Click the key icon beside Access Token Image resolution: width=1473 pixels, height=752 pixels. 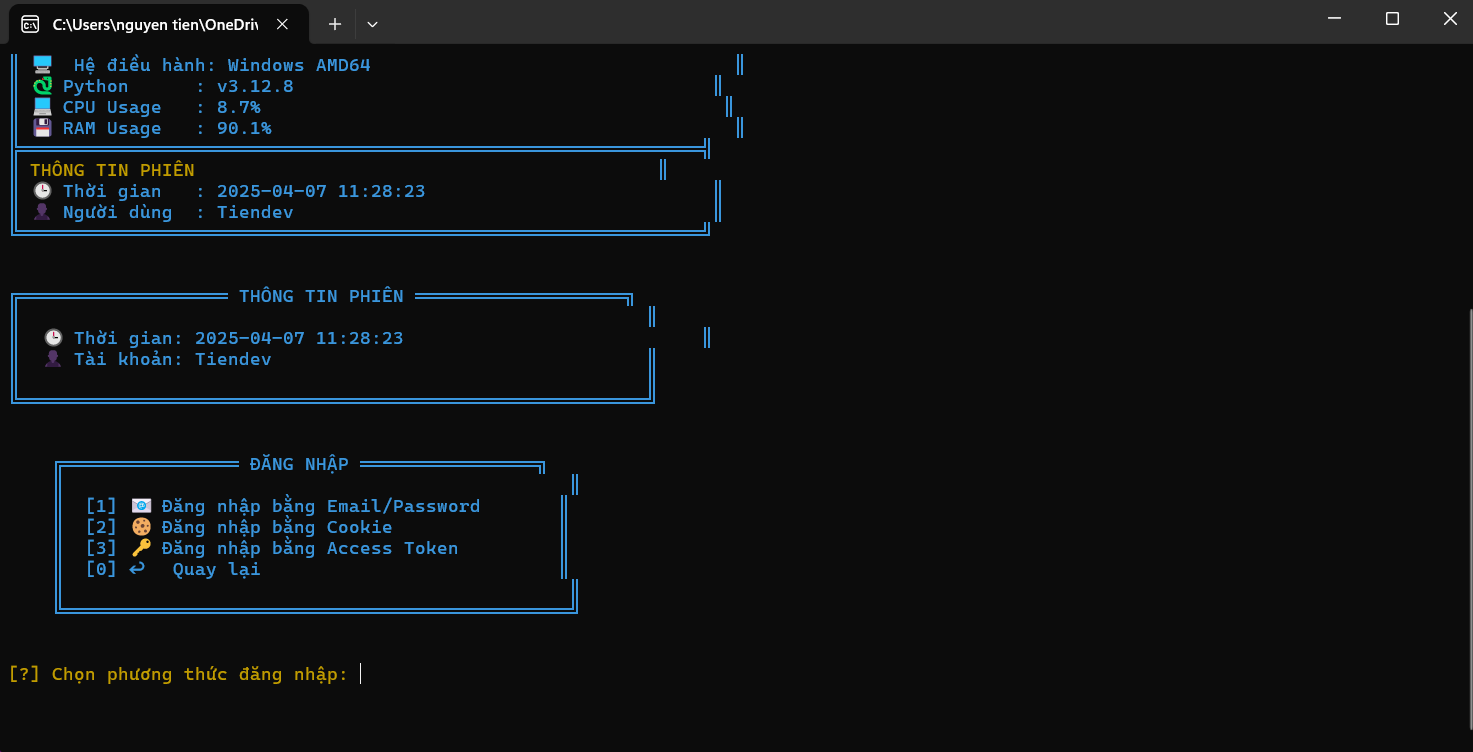(141, 548)
